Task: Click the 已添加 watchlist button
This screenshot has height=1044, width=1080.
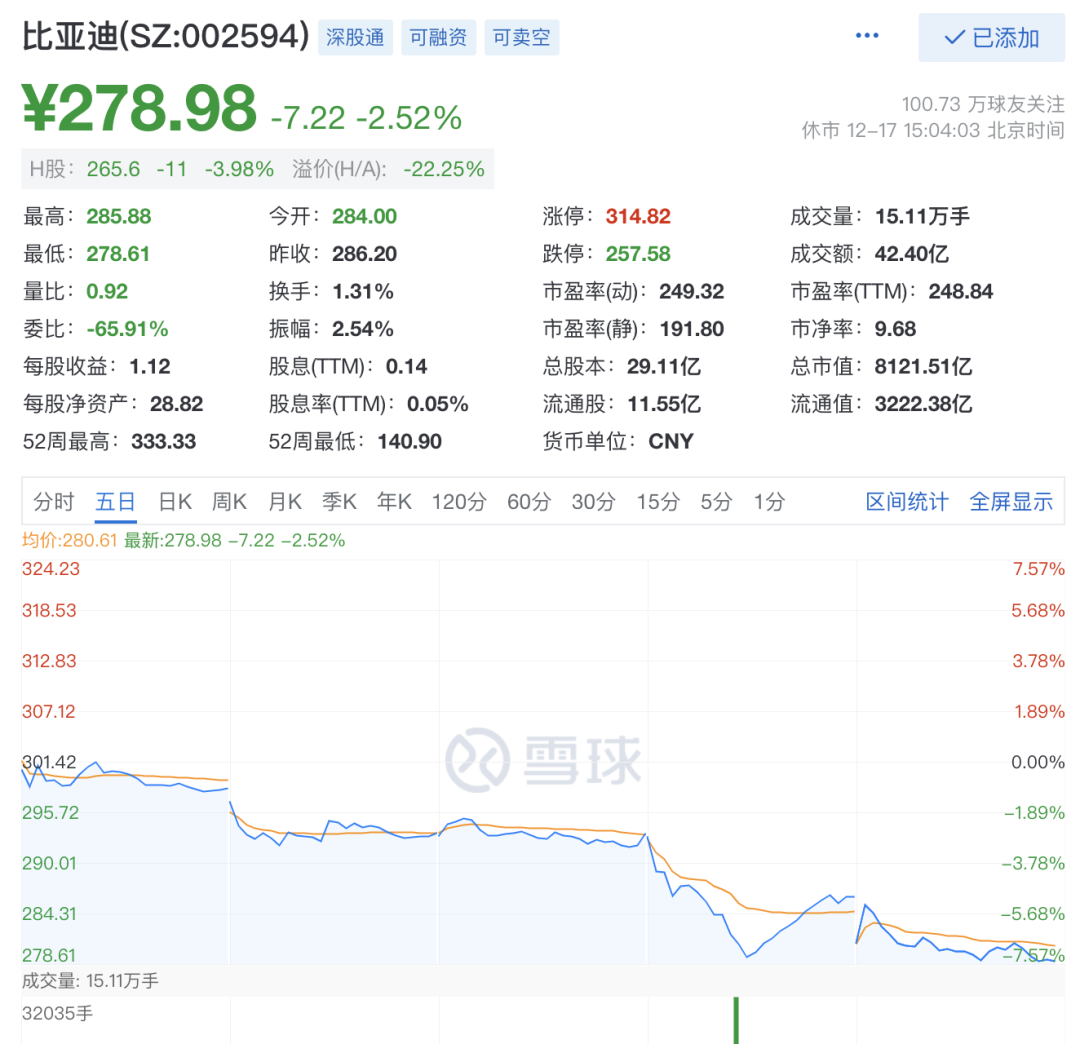Action: 991,38
